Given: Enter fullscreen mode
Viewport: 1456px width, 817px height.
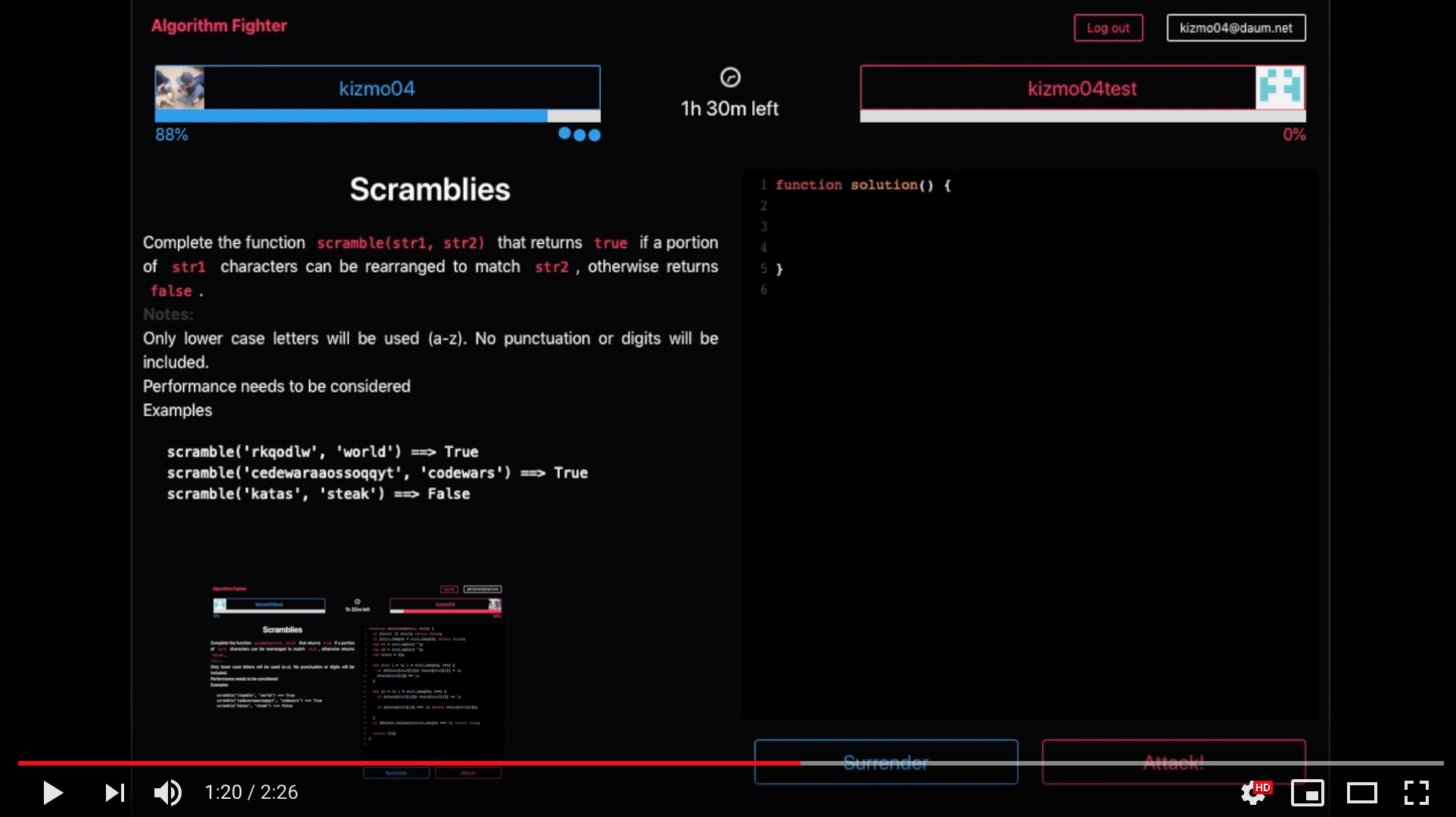Looking at the screenshot, I should pos(1416,792).
